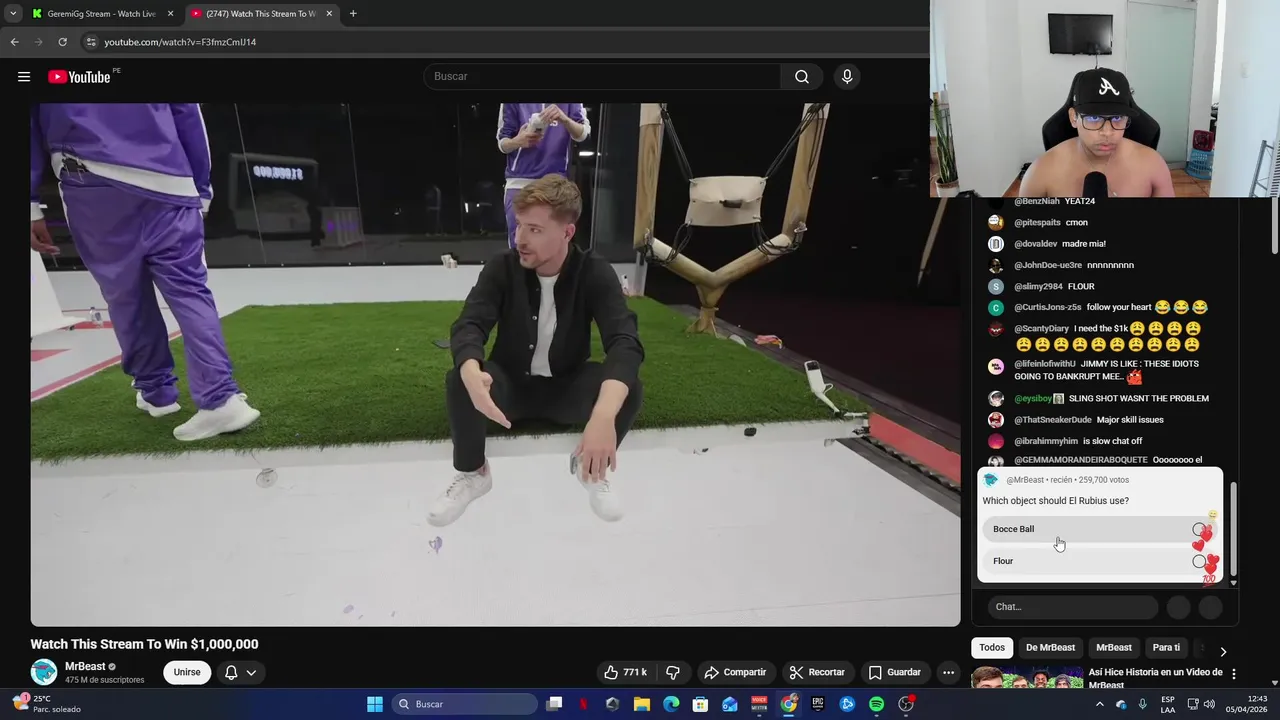Select the Bocce Ball poll option
This screenshot has height=720, width=1280.
click(x=1099, y=529)
